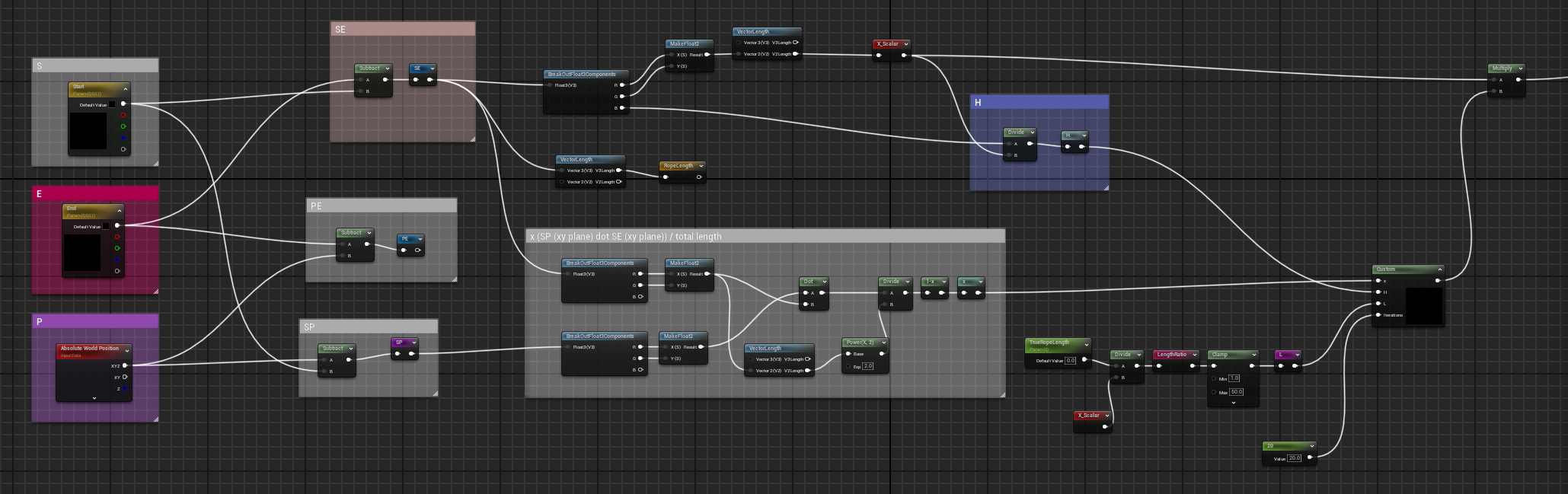Click the green G output pin on End node
1568x494 pixels.
click(x=117, y=248)
